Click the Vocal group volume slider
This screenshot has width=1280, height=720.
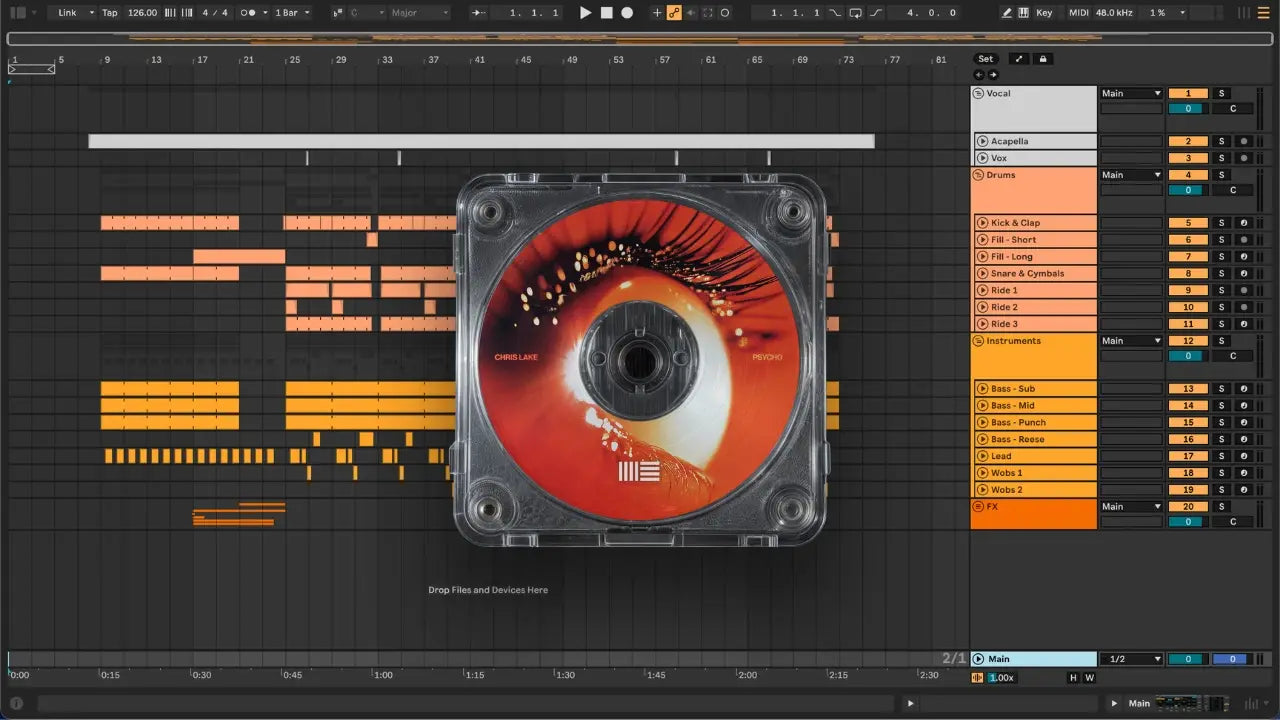pyautogui.click(x=1188, y=108)
